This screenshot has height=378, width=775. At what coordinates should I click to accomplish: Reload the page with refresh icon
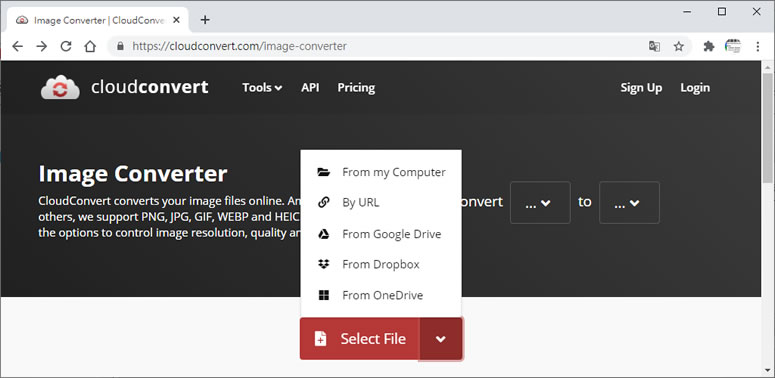click(66, 46)
